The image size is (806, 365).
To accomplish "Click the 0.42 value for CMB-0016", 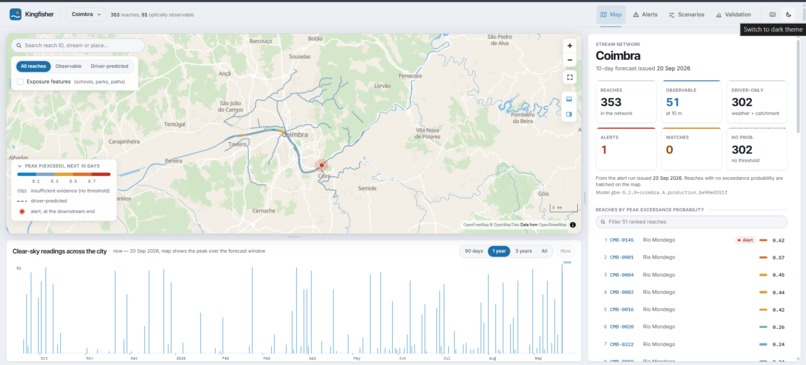I will [x=778, y=310].
